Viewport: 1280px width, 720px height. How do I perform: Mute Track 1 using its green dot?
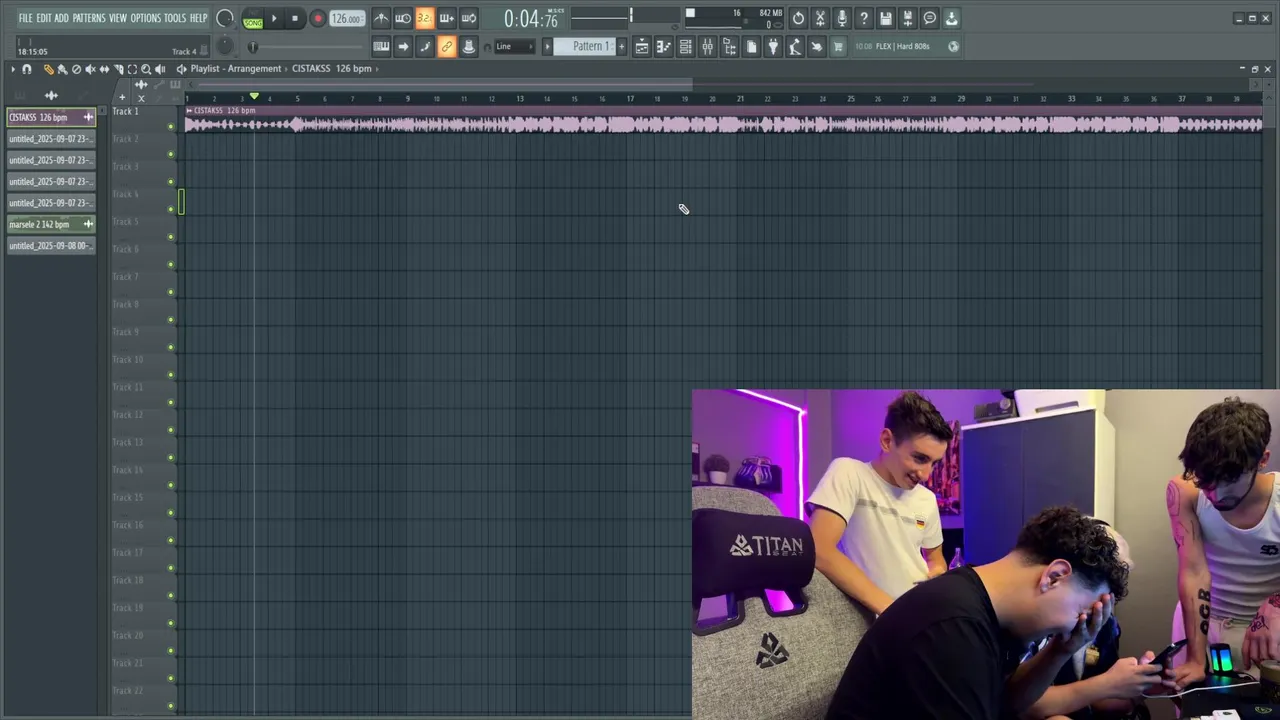[x=170, y=126]
